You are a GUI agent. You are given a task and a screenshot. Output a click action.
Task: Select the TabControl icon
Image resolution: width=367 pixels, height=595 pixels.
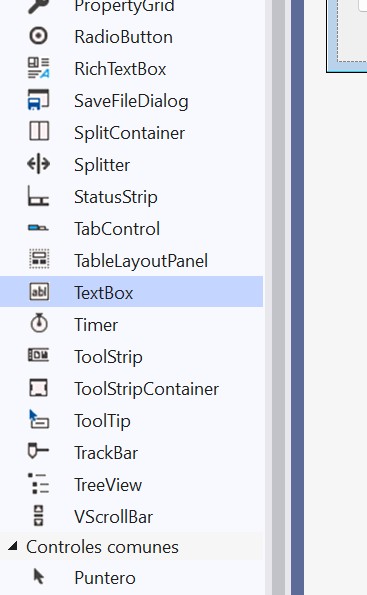click(x=39, y=228)
